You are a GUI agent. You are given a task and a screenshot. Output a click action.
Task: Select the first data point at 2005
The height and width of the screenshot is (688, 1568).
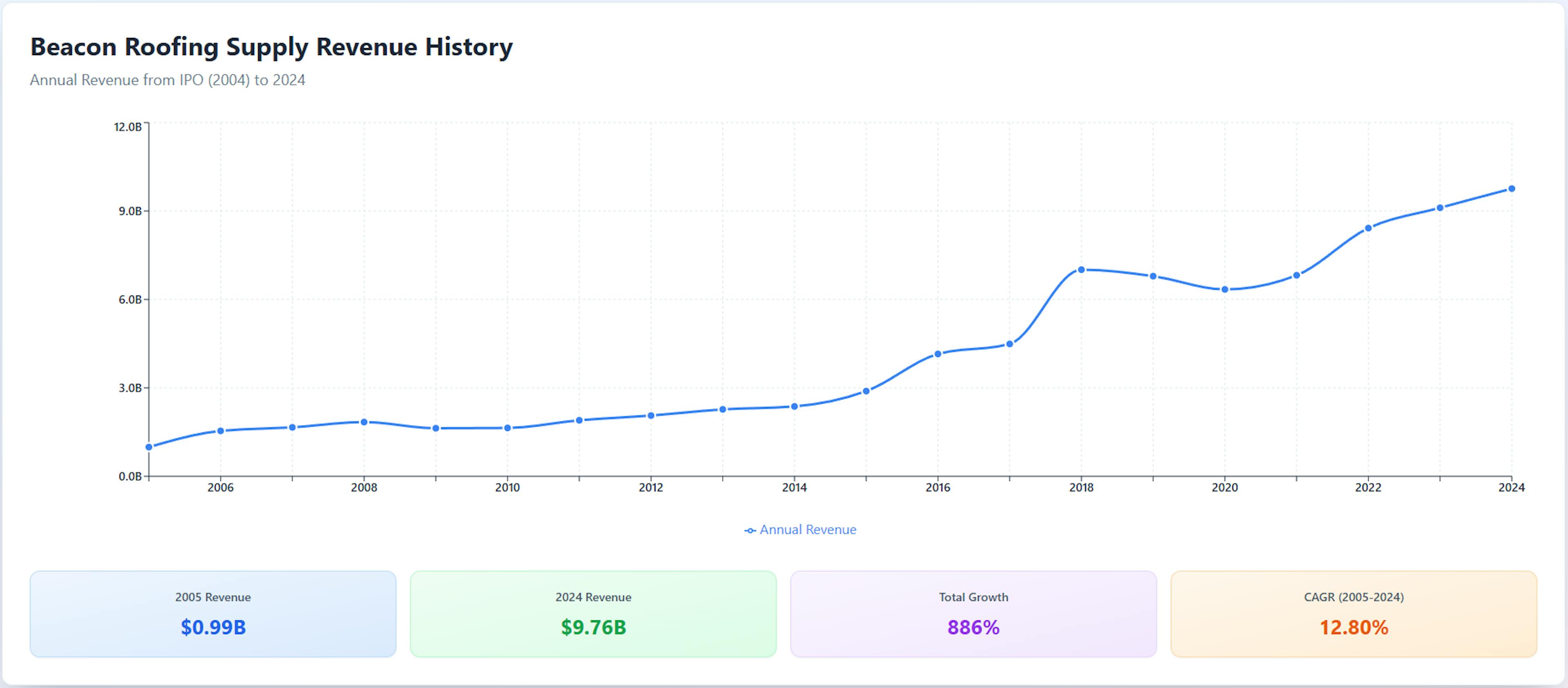click(149, 447)
